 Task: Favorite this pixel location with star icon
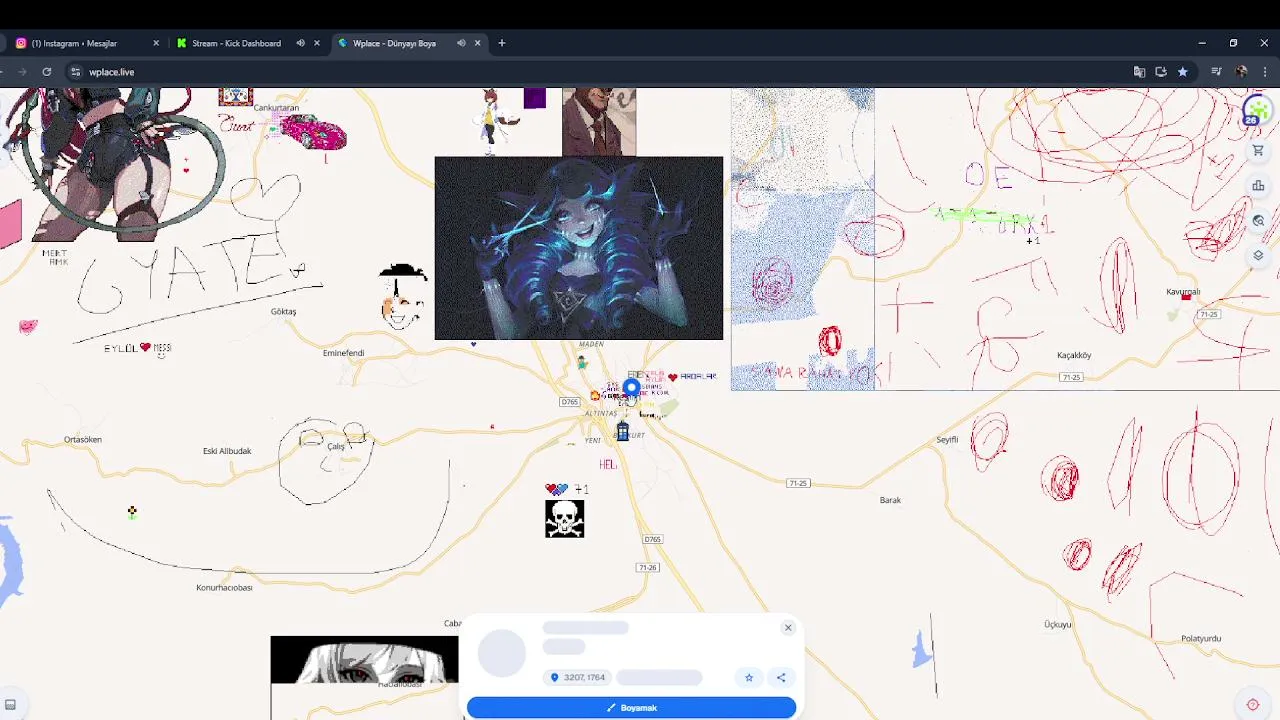(749, 677)
